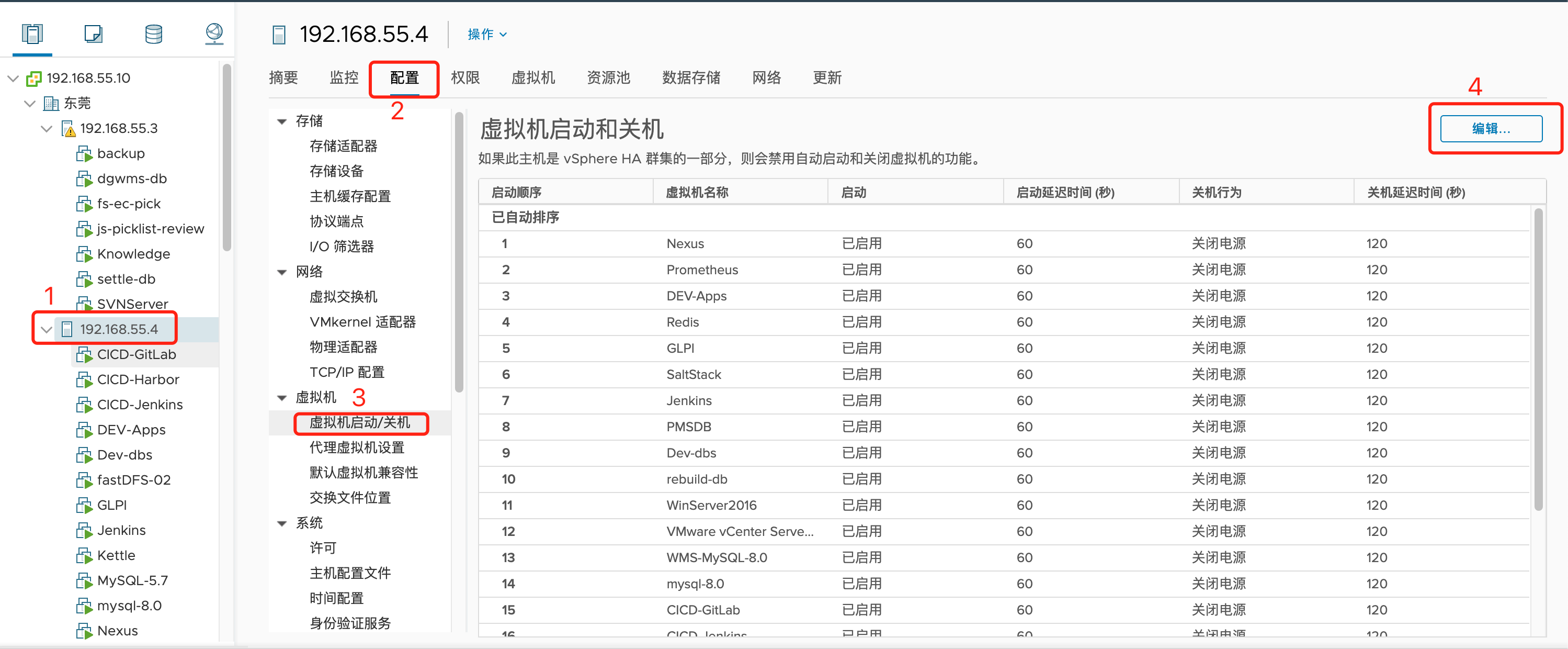This screenshot has width=1568, height=649.
Task: Click the VM icon for backup
Action: click(x=84, y=153)
